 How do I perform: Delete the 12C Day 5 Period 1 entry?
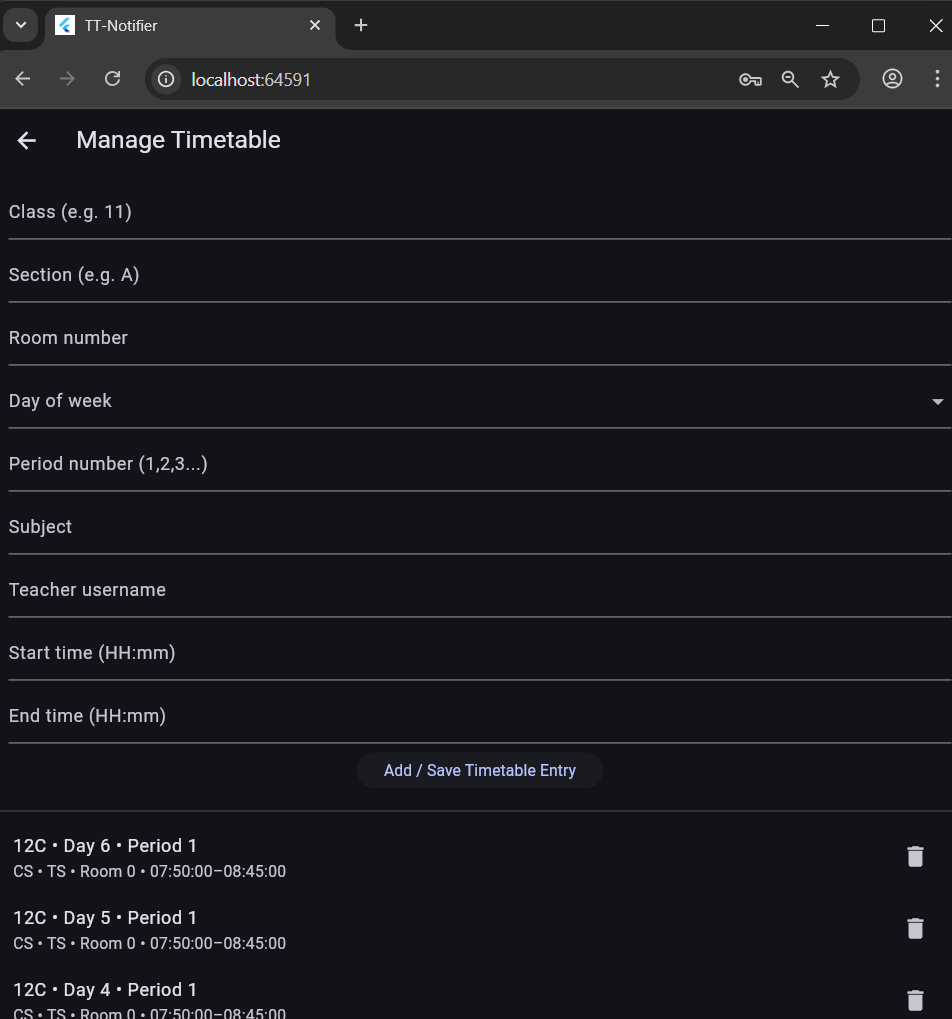click(914, 928)
